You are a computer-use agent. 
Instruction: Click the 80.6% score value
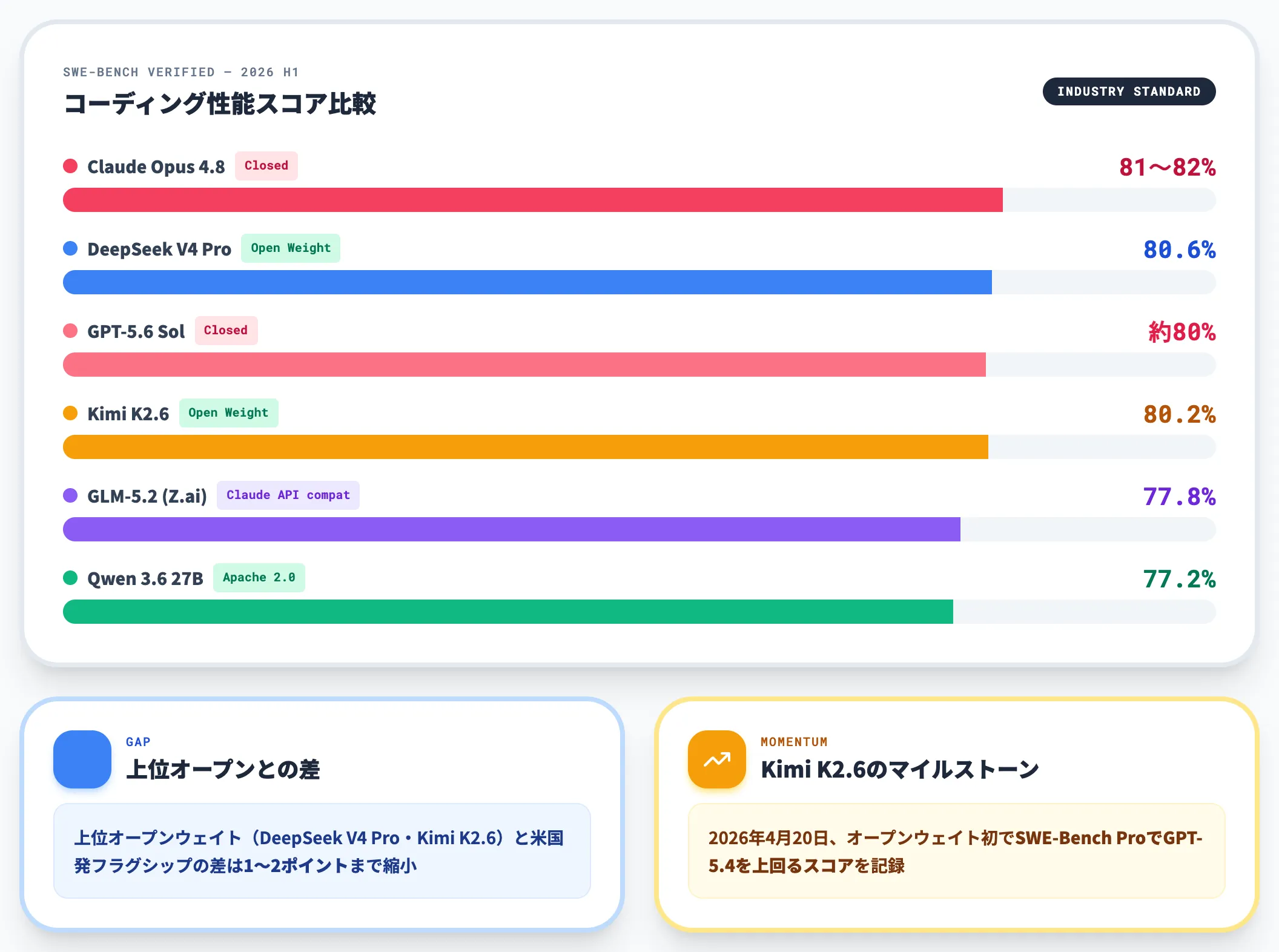point(1179,250)
